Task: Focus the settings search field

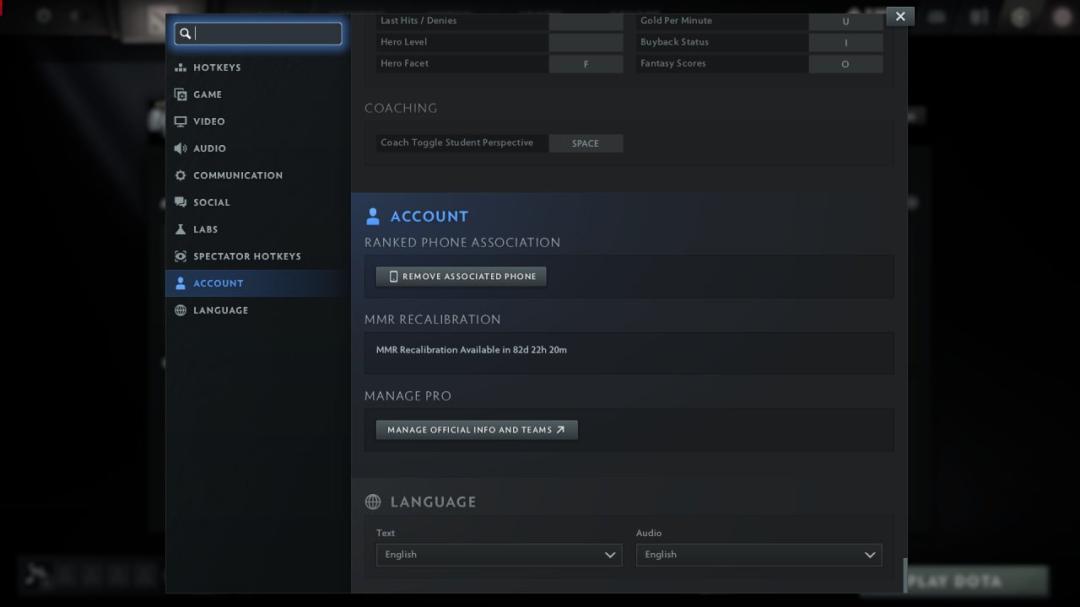Action: coord(258,33)
